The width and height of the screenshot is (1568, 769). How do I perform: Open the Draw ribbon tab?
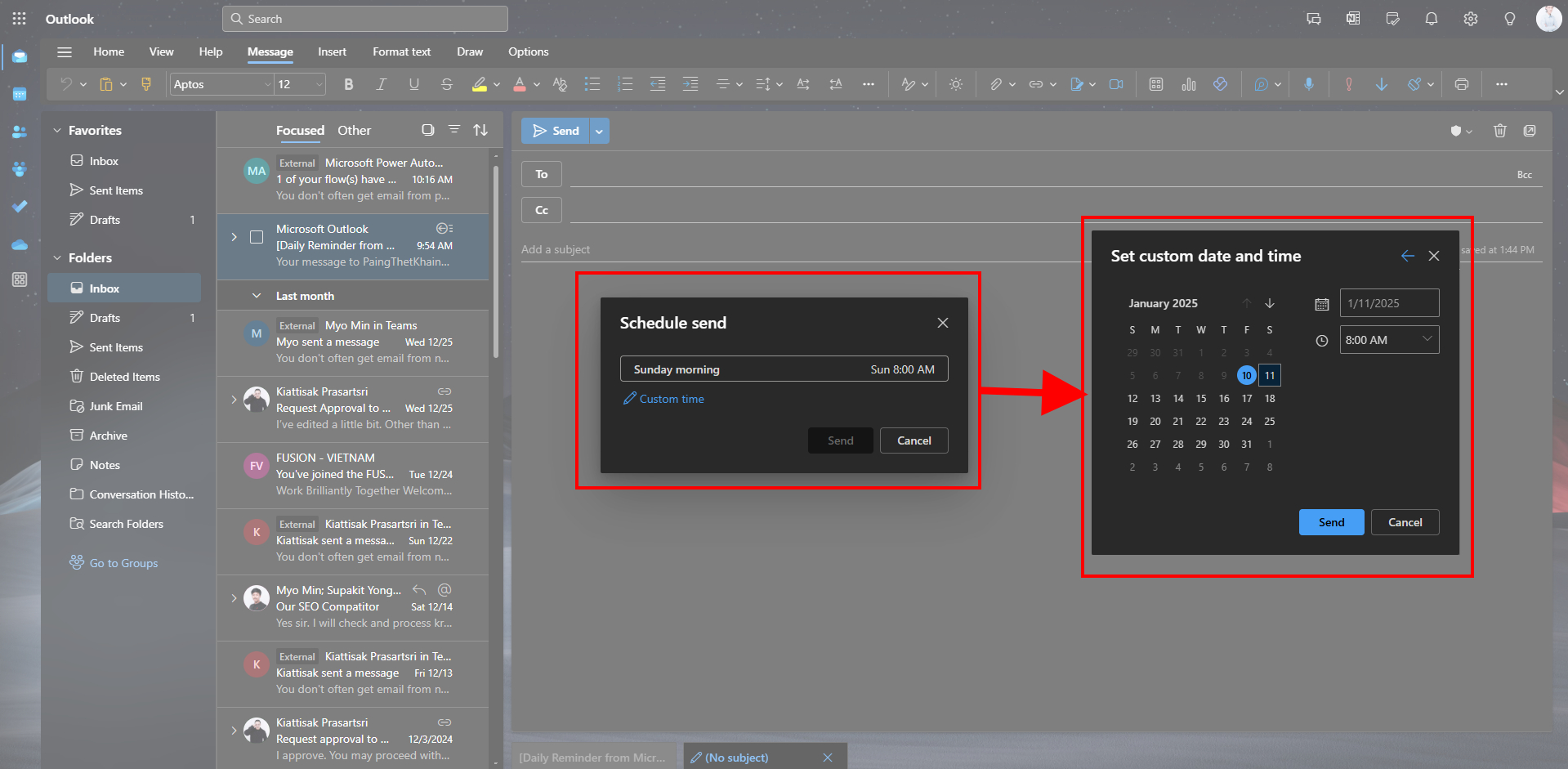(470, 51)
